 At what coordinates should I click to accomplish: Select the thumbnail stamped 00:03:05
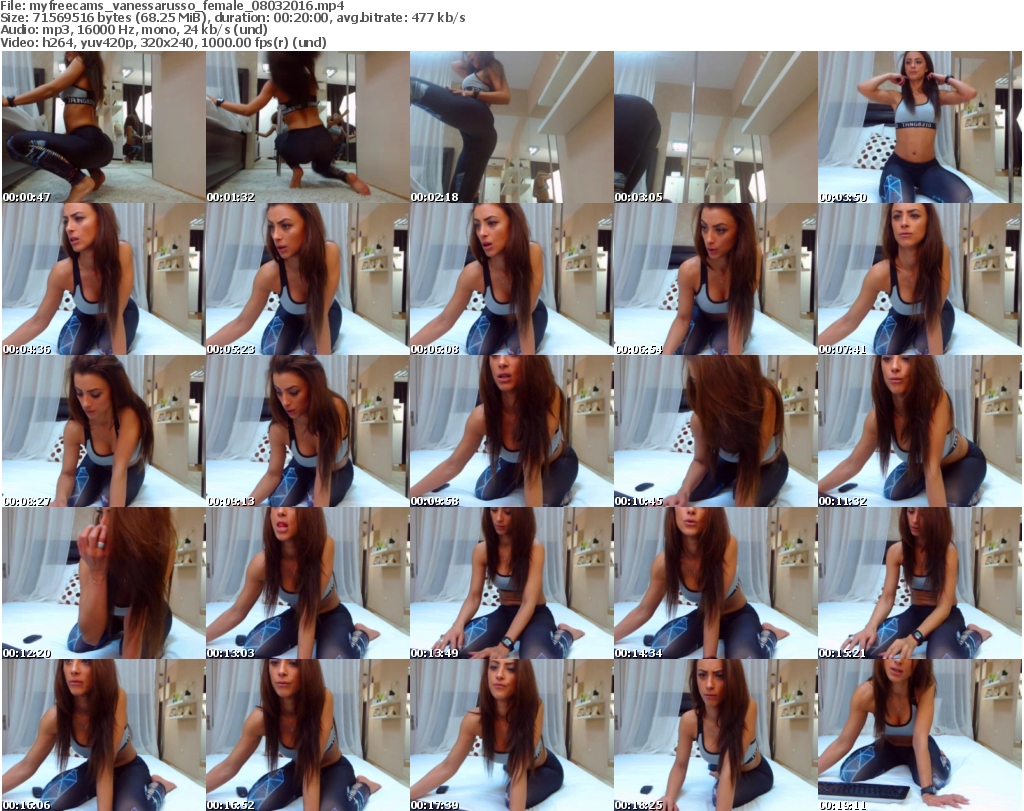coord(715,127)
